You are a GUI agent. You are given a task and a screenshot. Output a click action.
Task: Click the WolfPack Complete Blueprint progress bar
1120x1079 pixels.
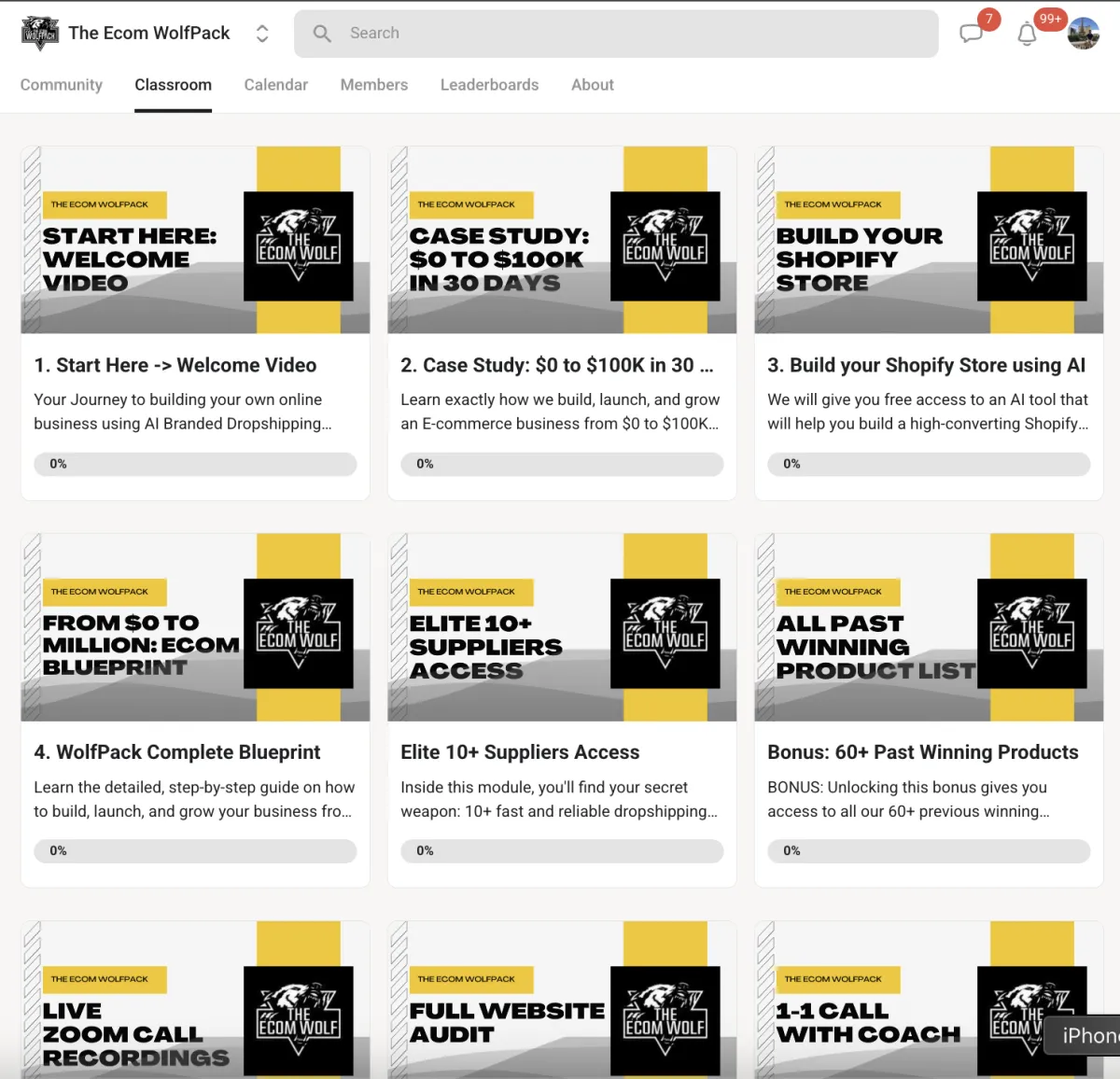[195, 851]
